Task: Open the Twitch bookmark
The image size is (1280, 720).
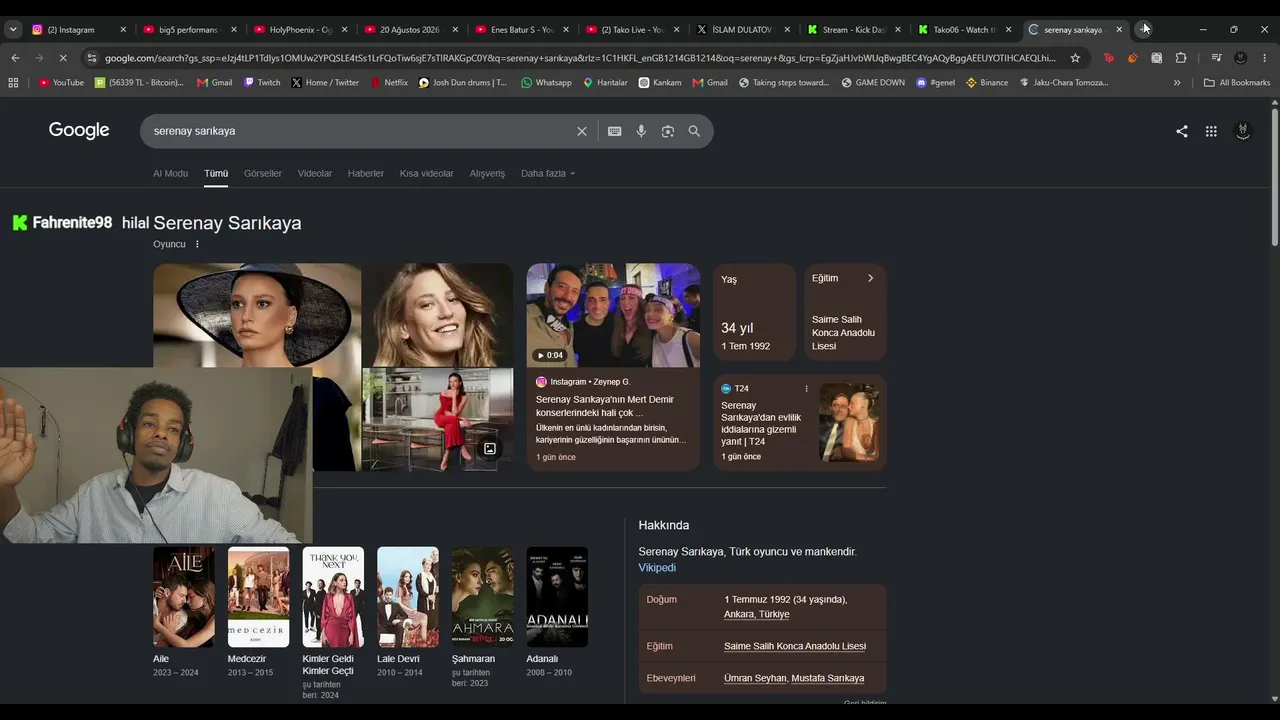Action: click(262, 82)
